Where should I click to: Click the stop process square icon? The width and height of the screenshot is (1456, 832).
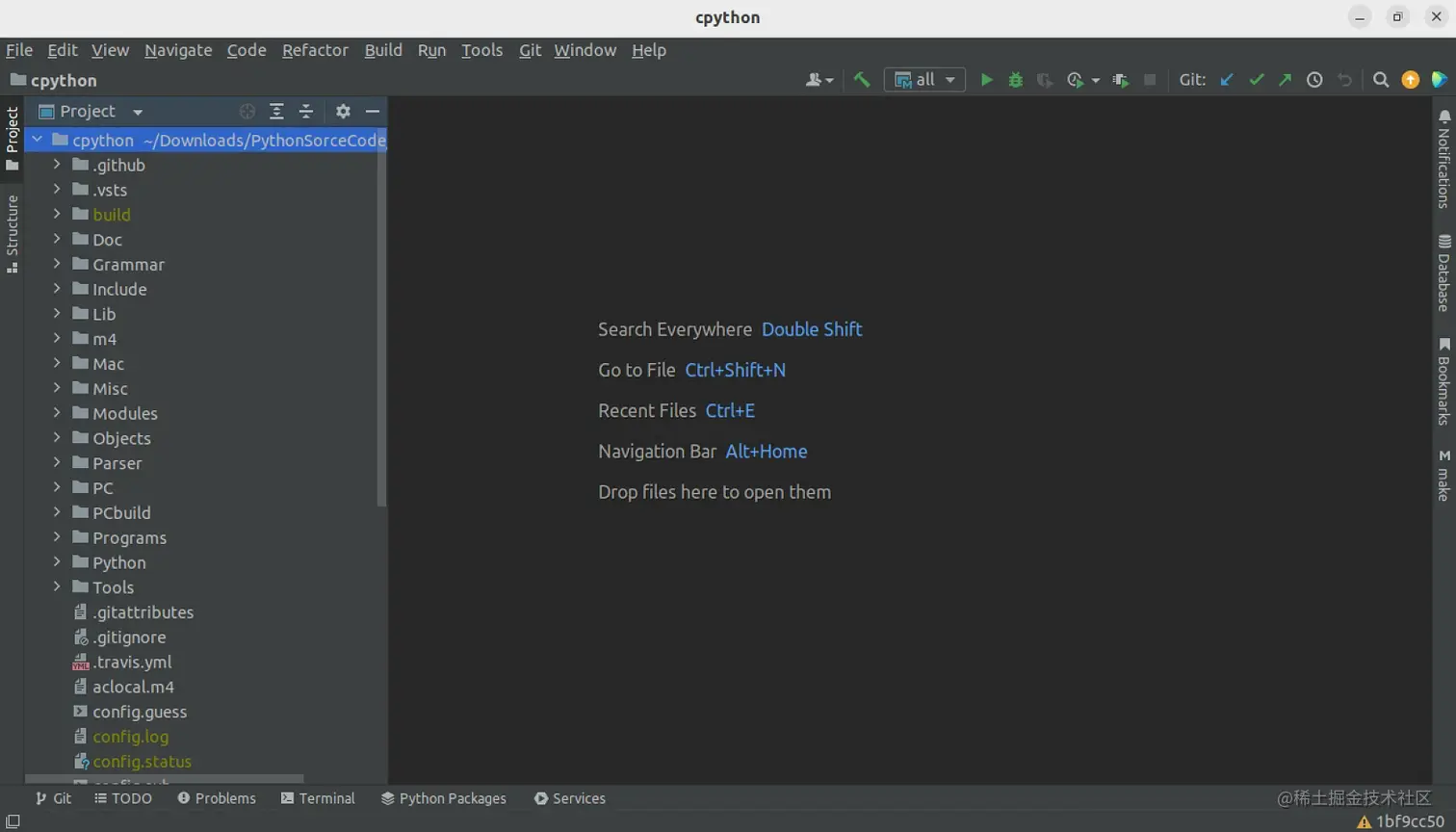click(x=1150, y=80)
